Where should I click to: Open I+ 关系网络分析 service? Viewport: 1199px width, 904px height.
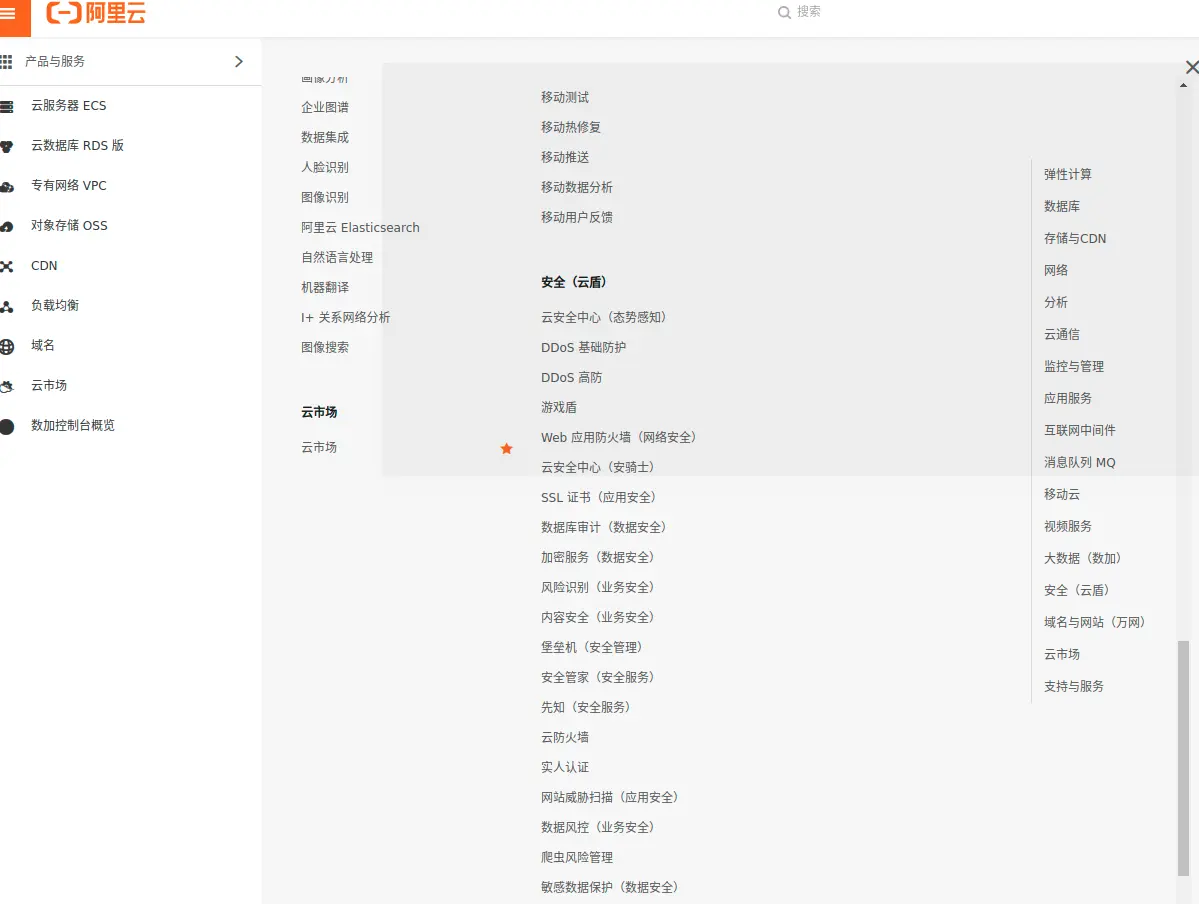point(346,317)
